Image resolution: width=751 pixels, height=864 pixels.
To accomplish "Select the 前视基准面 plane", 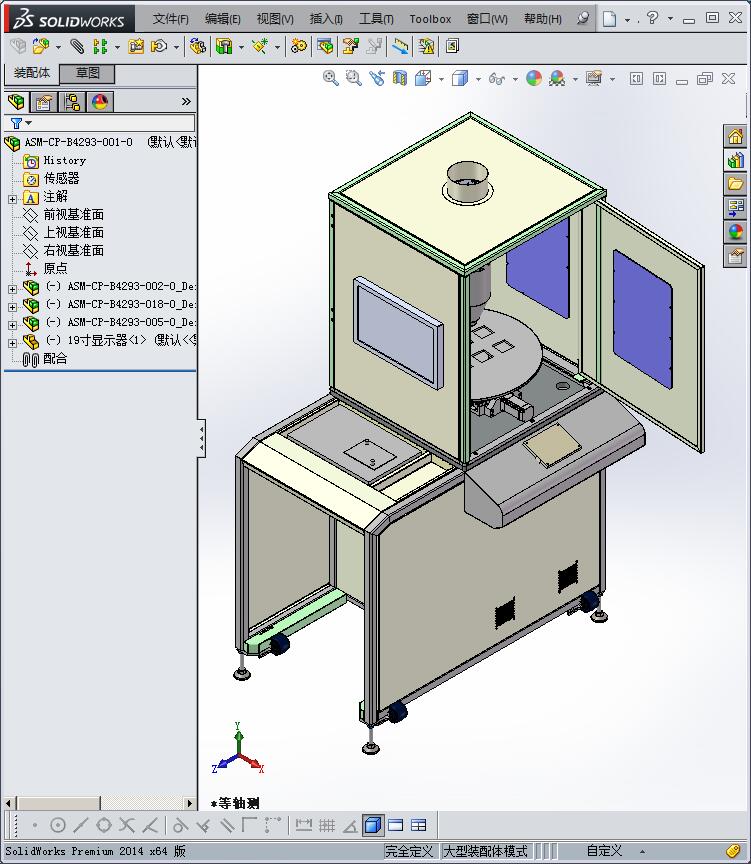I will pyautogui.click(x=73, y=214).
